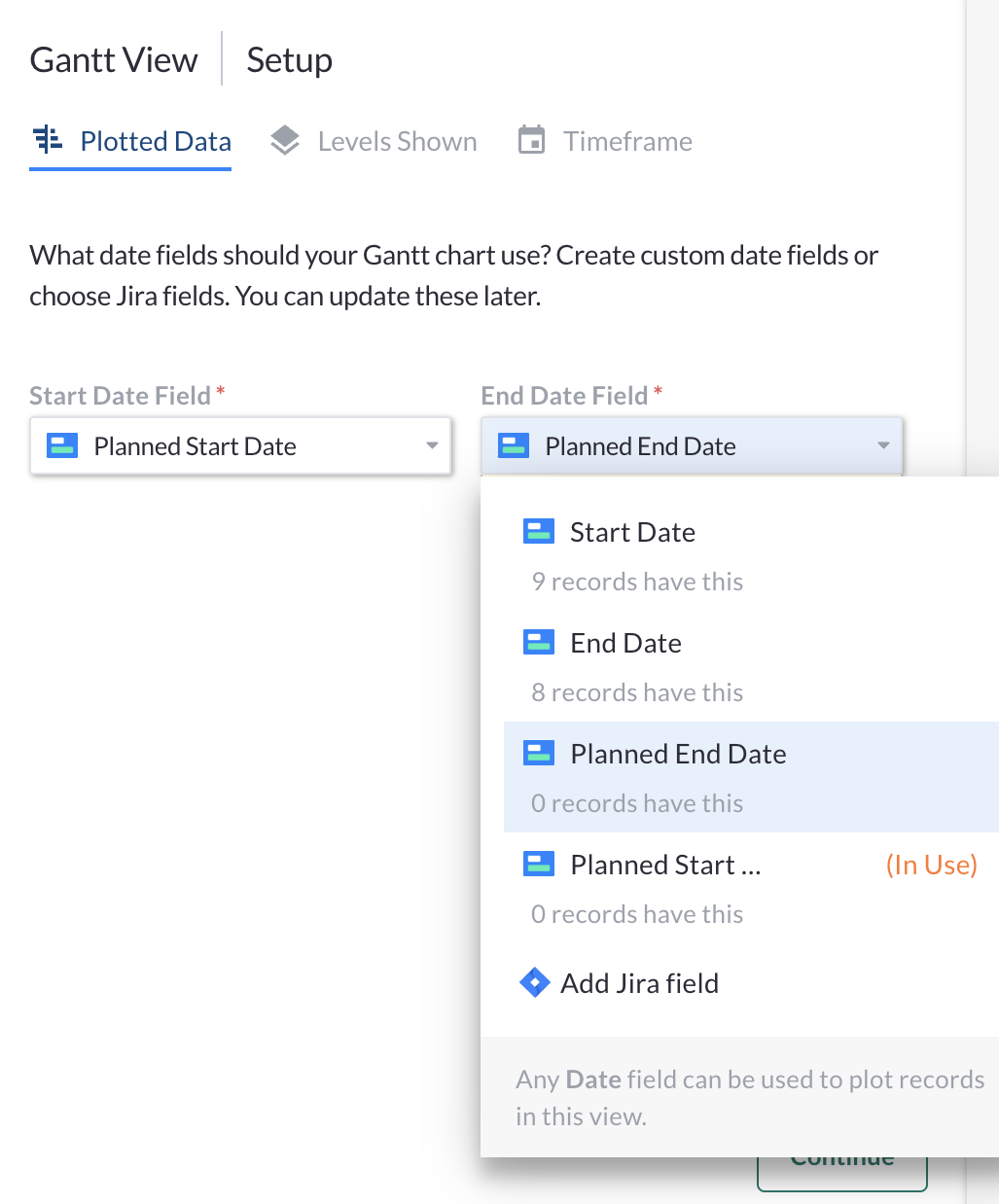Select End Date from the dropdown list
The width and height of the screenshot is (999, 1204).
coord(751,666)
